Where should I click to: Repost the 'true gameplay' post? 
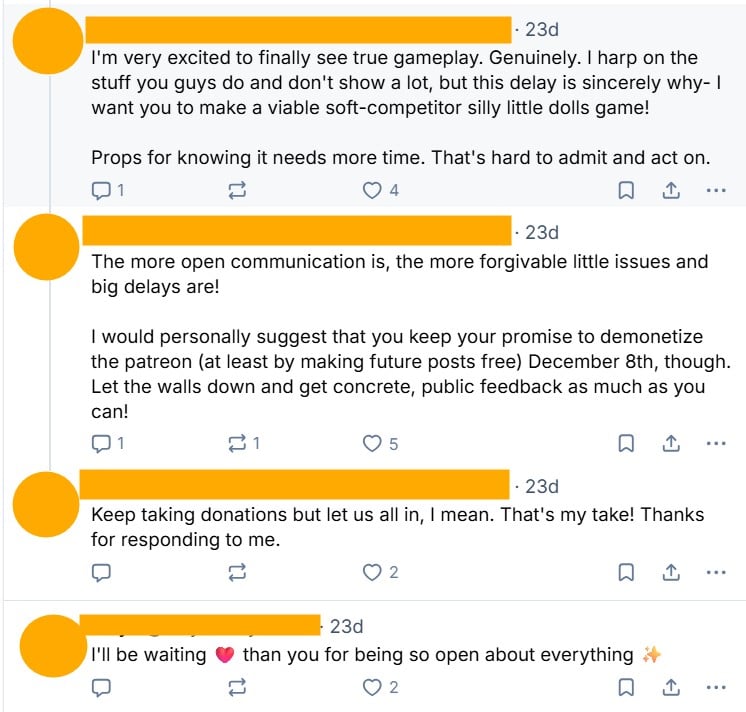237,190
